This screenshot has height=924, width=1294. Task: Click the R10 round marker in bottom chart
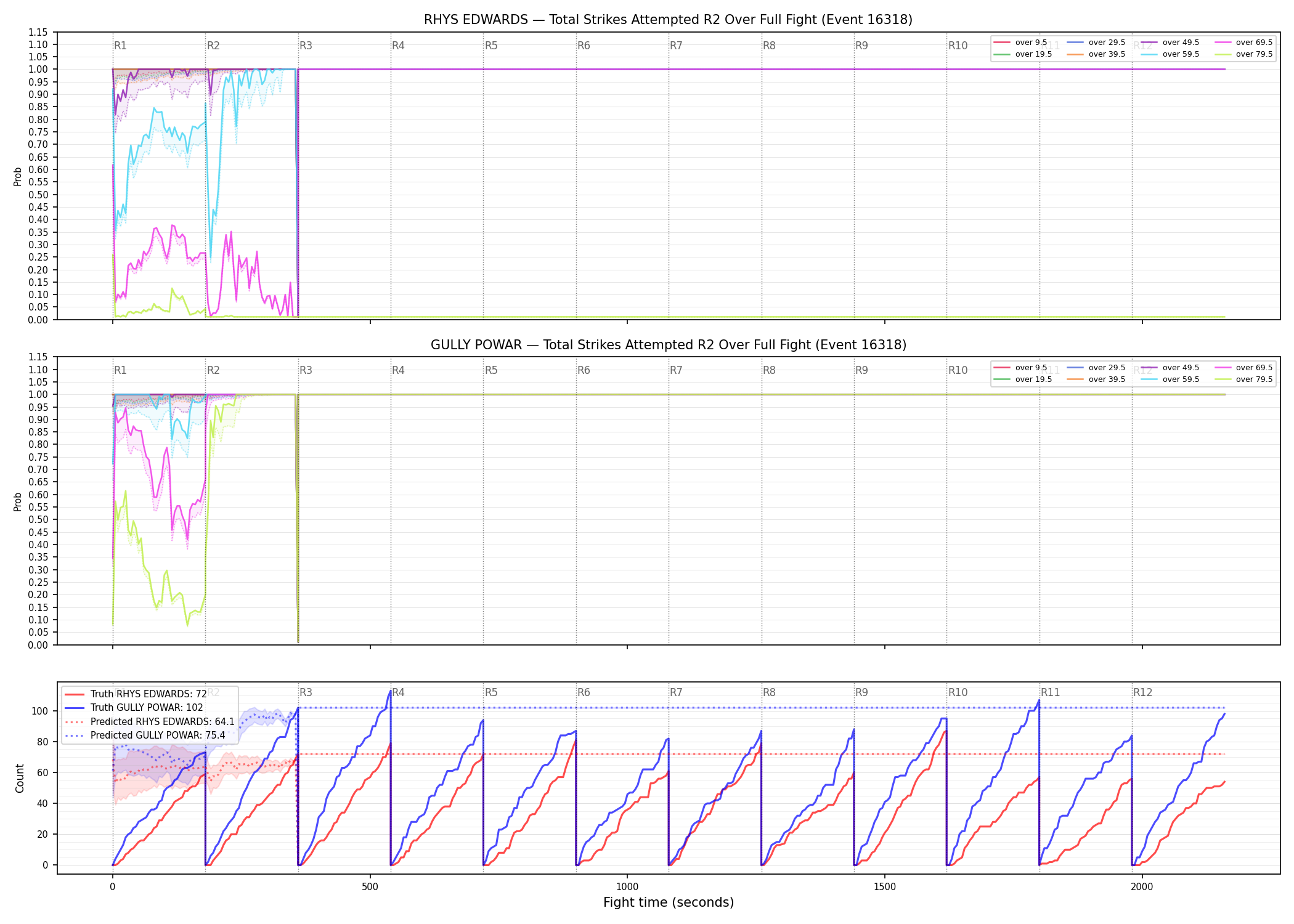[x=958, y=692]
